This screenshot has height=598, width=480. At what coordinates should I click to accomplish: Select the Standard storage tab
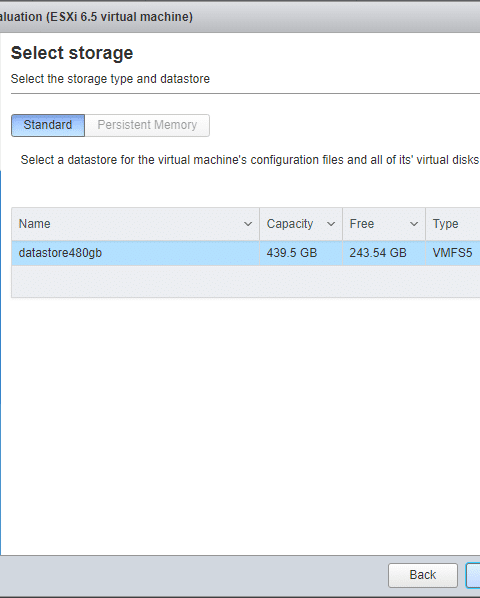[48, 125]
